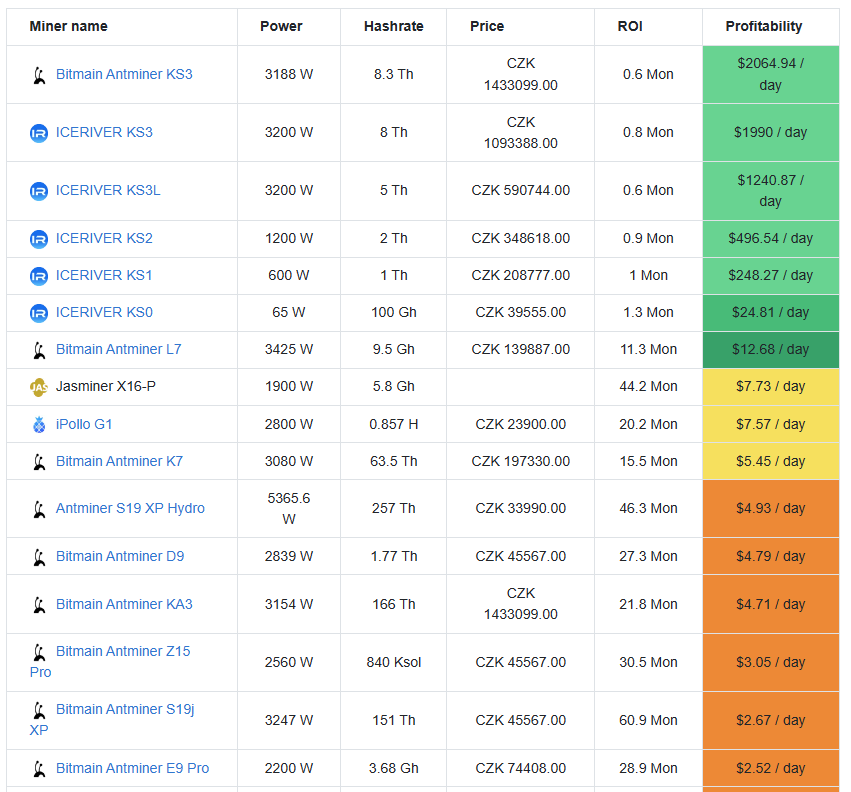Click the Bitmain icon beside Antminer L7
This screenshot has height=792, width=851.
[39, 350]
